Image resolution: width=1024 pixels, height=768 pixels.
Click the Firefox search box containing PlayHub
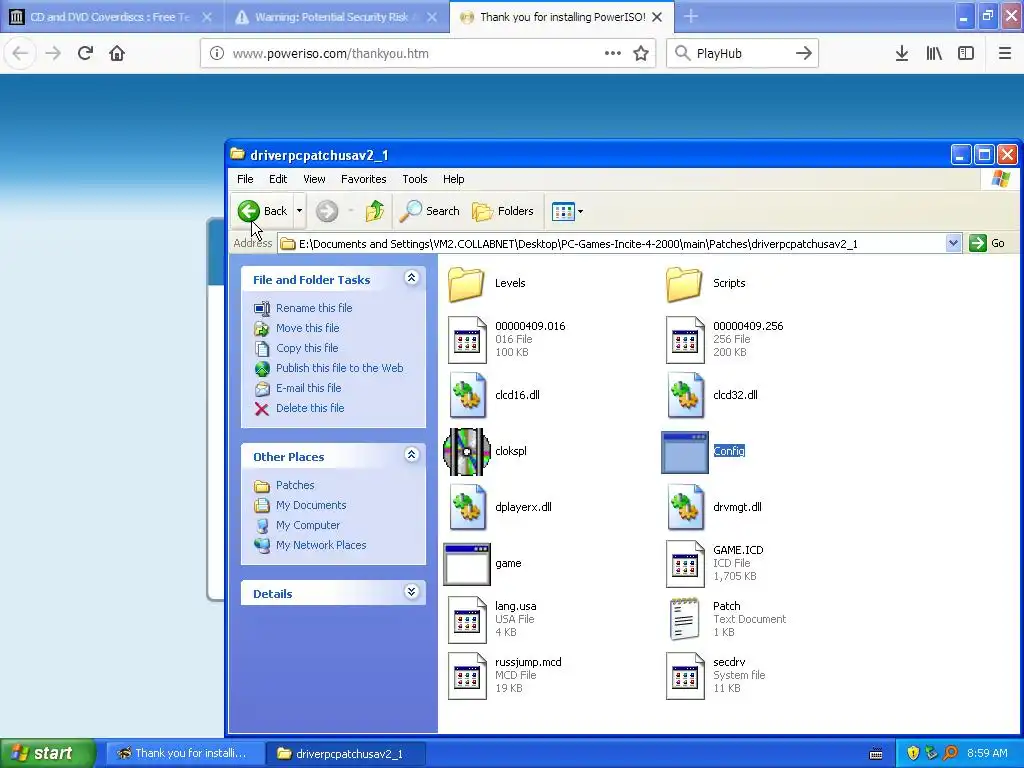pos(743,53)
